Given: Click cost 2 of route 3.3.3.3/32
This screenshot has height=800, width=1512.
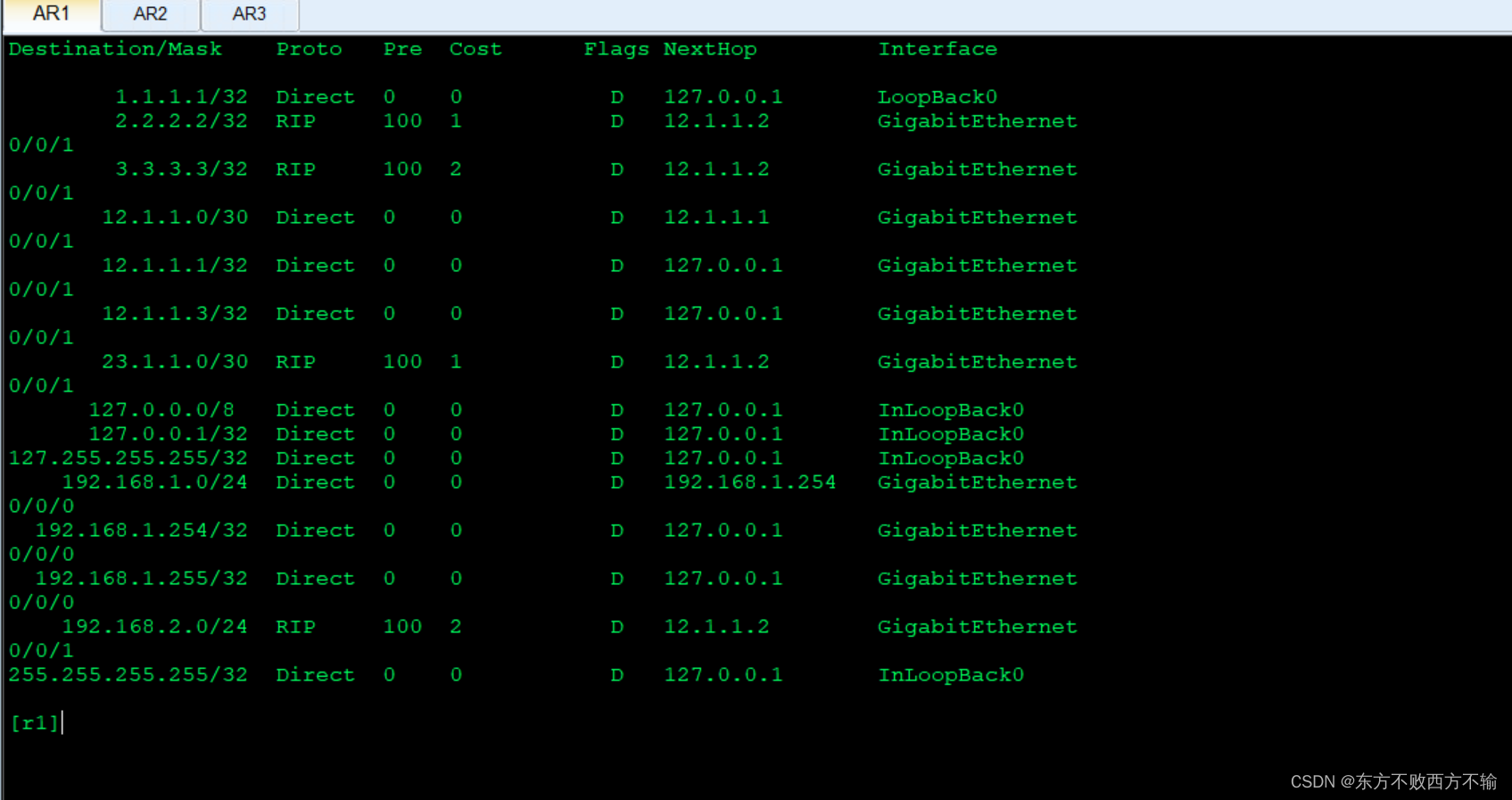Looking at the screenshot, I should [456, 169].
